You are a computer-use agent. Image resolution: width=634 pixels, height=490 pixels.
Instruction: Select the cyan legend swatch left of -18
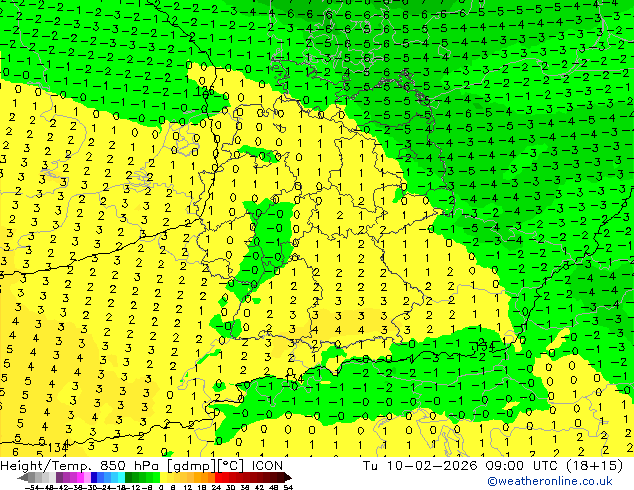click(x=121, y=477)
